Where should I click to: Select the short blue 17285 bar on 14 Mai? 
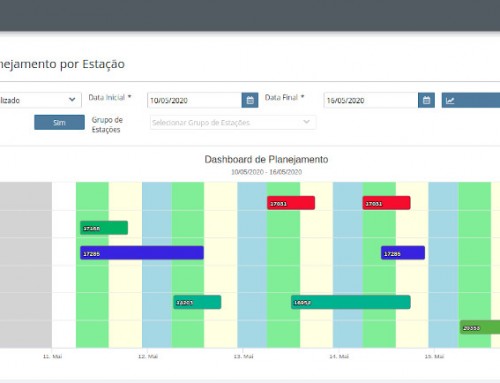(x=403, y=253)
